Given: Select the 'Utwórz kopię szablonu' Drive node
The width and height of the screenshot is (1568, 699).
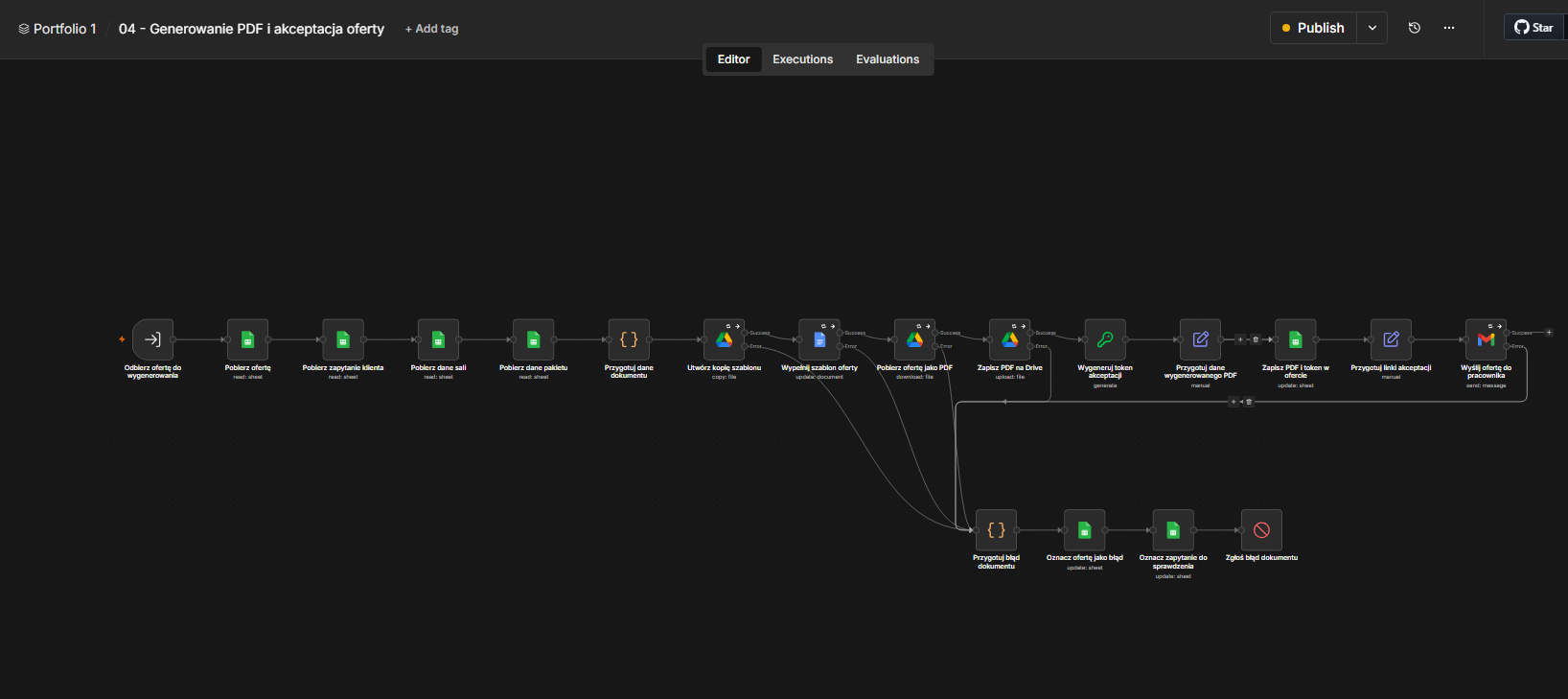Looking at the screenshot, I should 725,339.
